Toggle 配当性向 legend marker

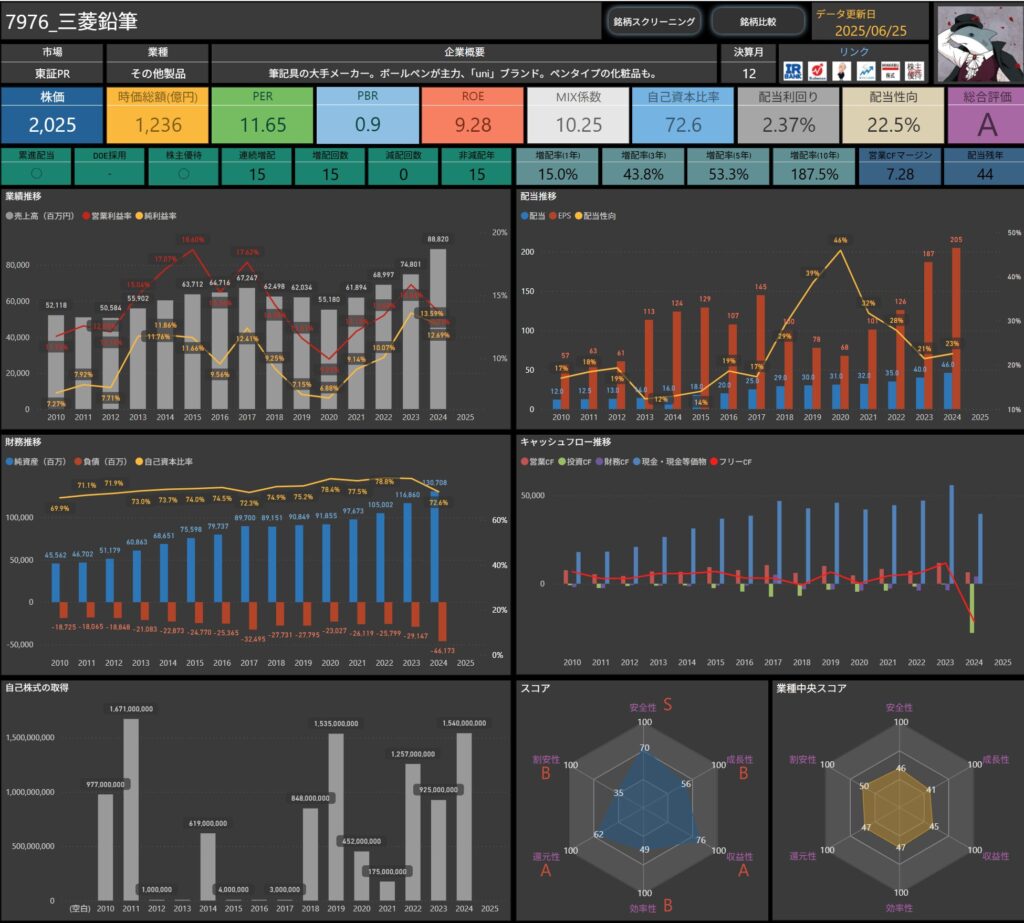578,216
